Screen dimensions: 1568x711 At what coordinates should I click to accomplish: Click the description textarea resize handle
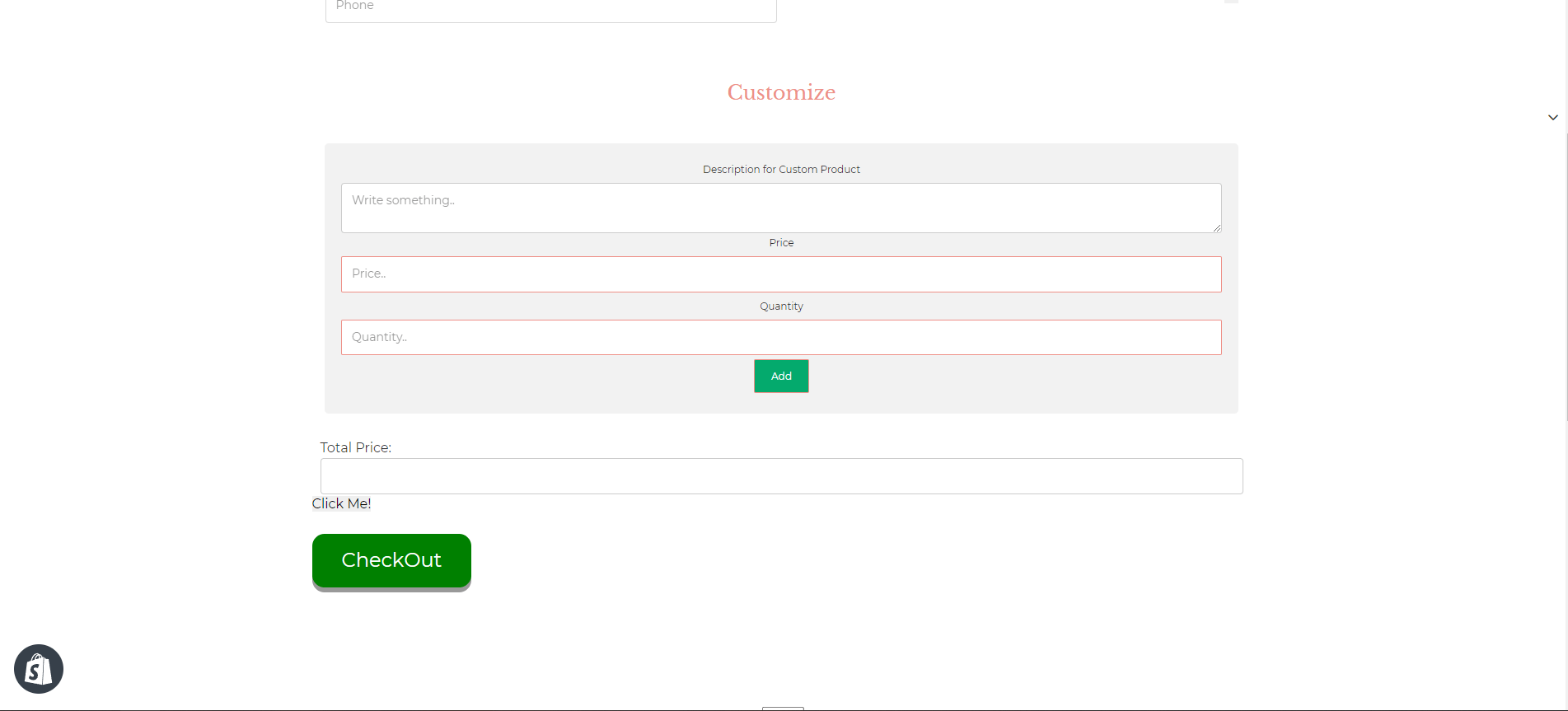tap(1216, 227)
